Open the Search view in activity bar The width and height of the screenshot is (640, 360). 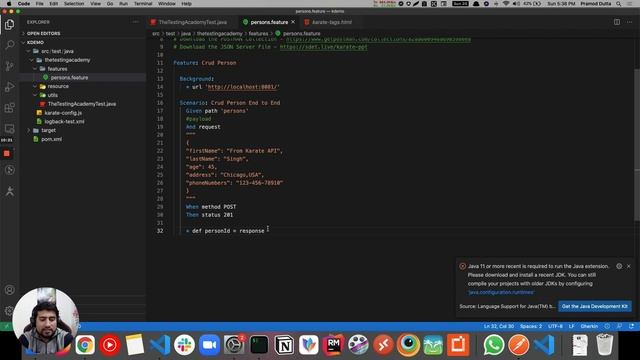[x=9, y=45]
